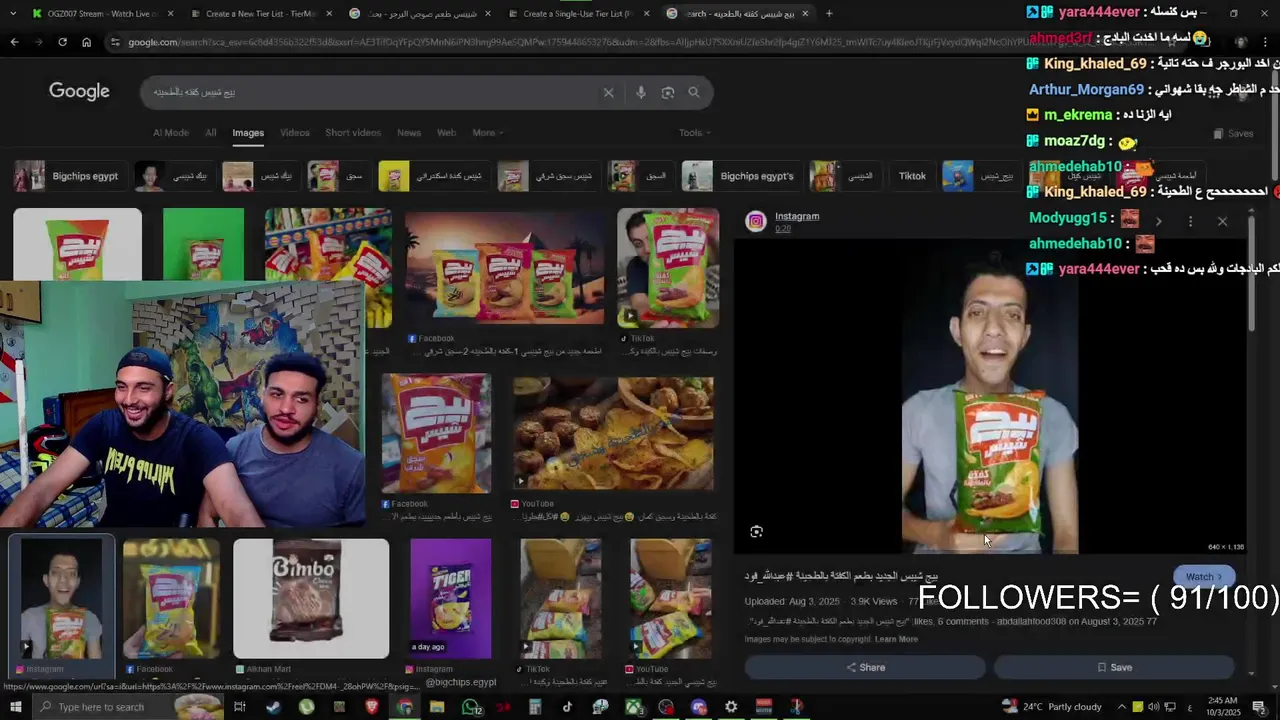Open the volume control in system tray
The image size is (1280, 720).
pos(1154,707)
